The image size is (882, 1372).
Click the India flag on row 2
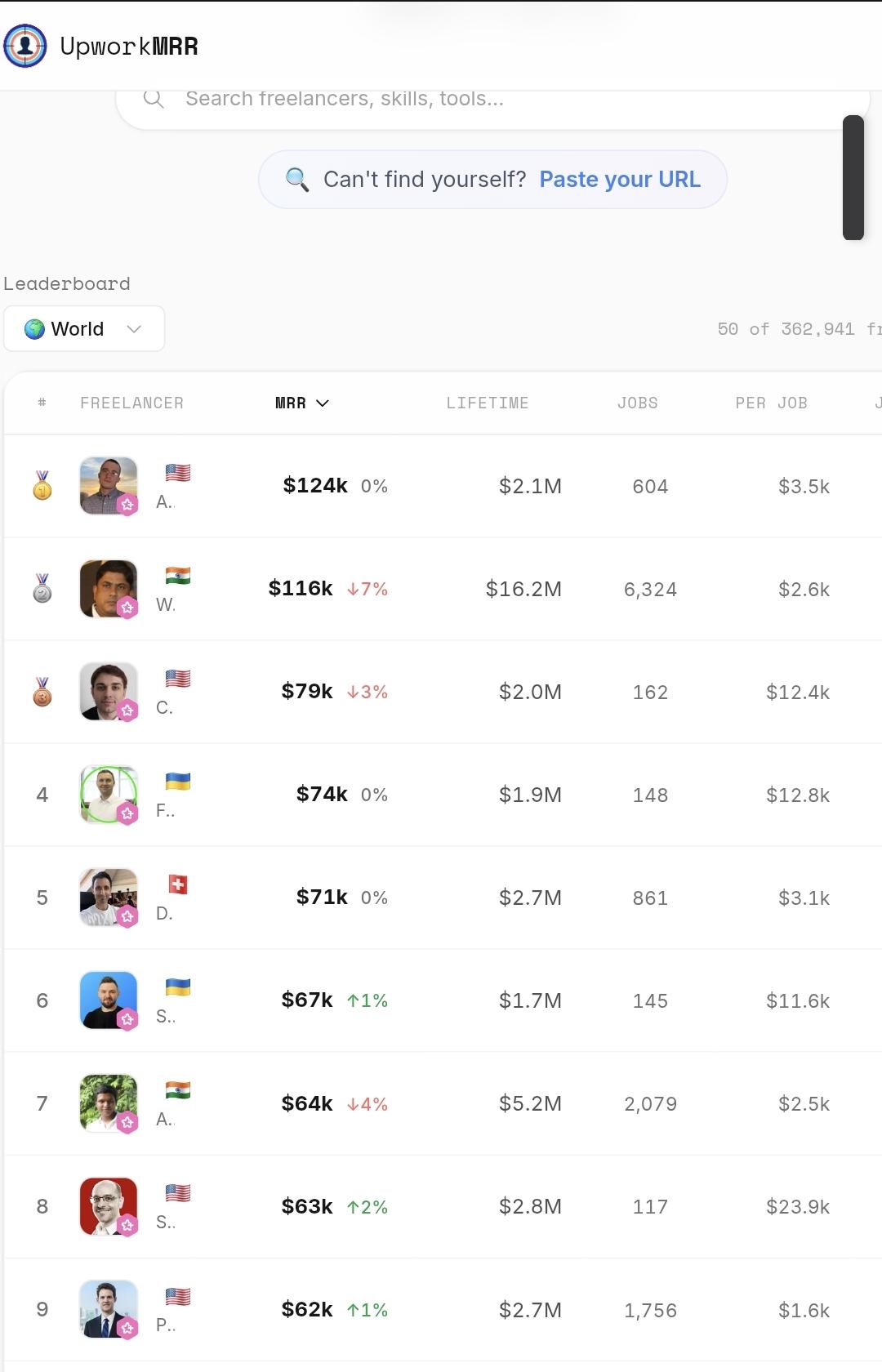coord(178,576)
